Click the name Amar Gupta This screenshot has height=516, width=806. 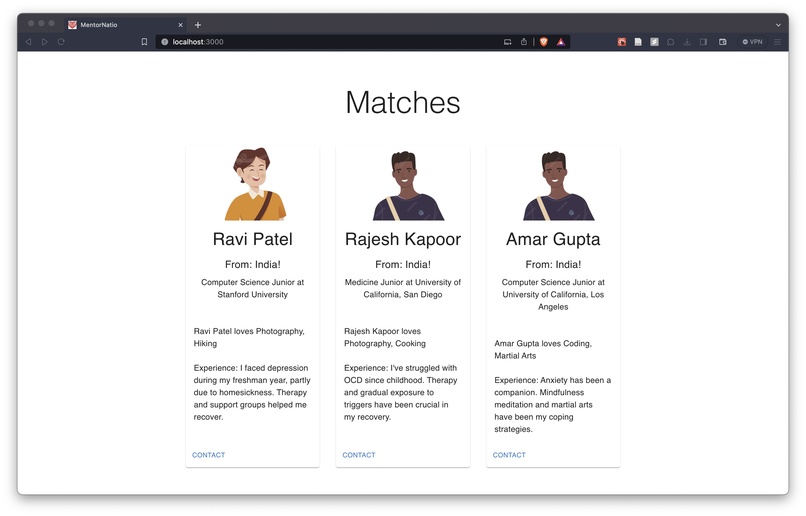tap(553, 239)
